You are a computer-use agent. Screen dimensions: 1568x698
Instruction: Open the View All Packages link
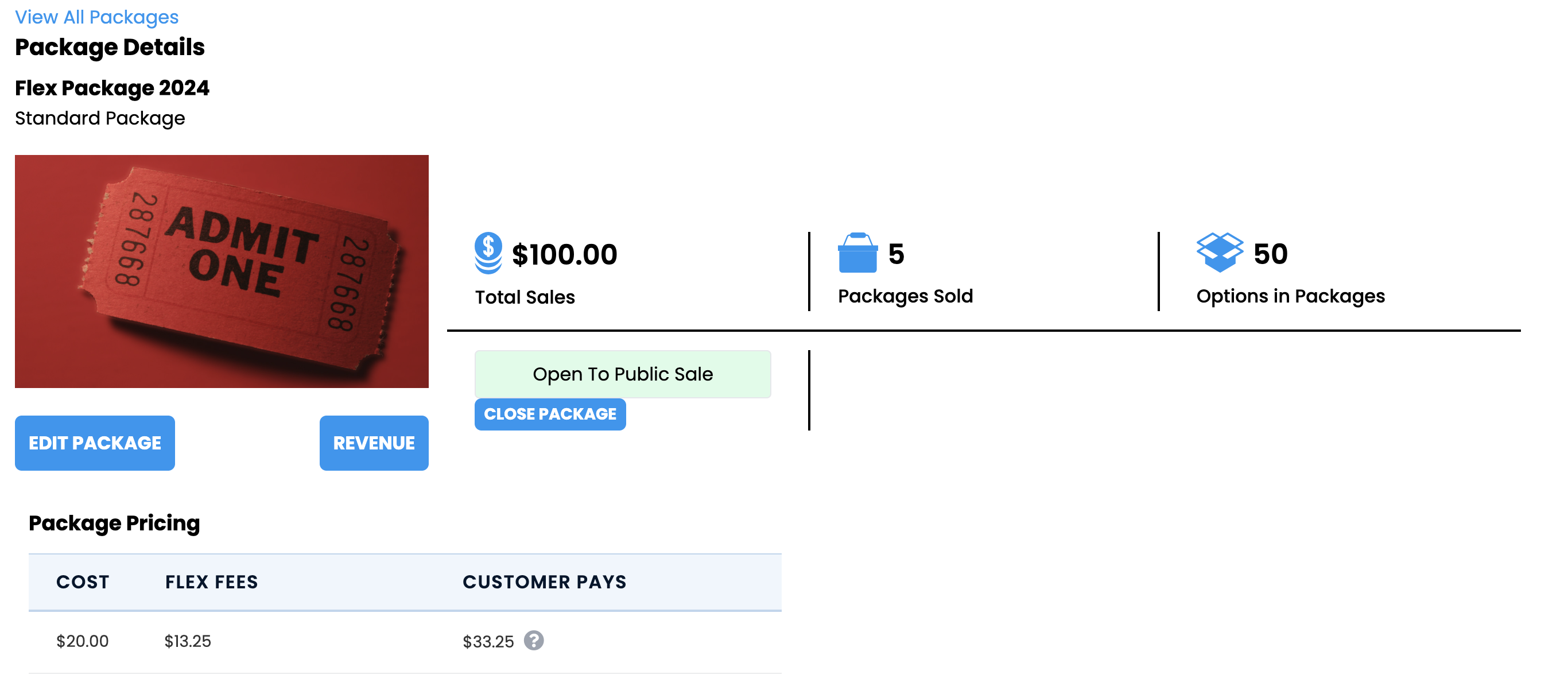(x=97, y=17)
